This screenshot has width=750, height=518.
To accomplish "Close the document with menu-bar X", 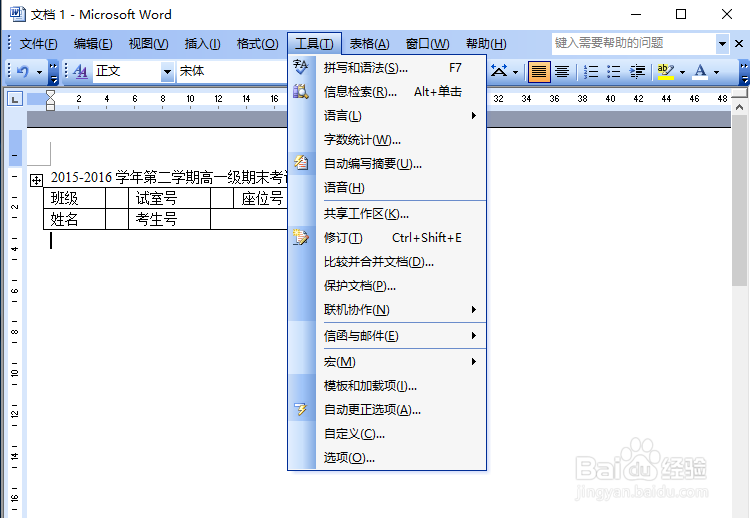I will [739, 44].
